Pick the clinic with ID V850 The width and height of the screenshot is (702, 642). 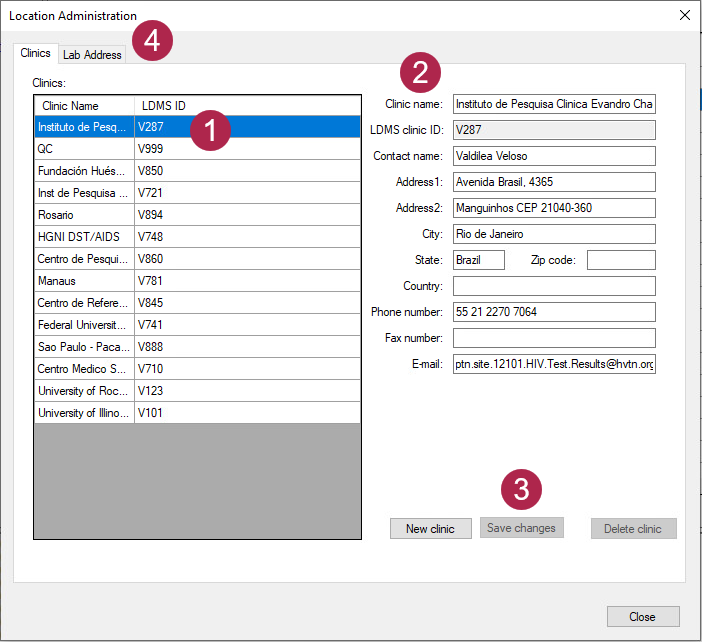coord(151,171)
